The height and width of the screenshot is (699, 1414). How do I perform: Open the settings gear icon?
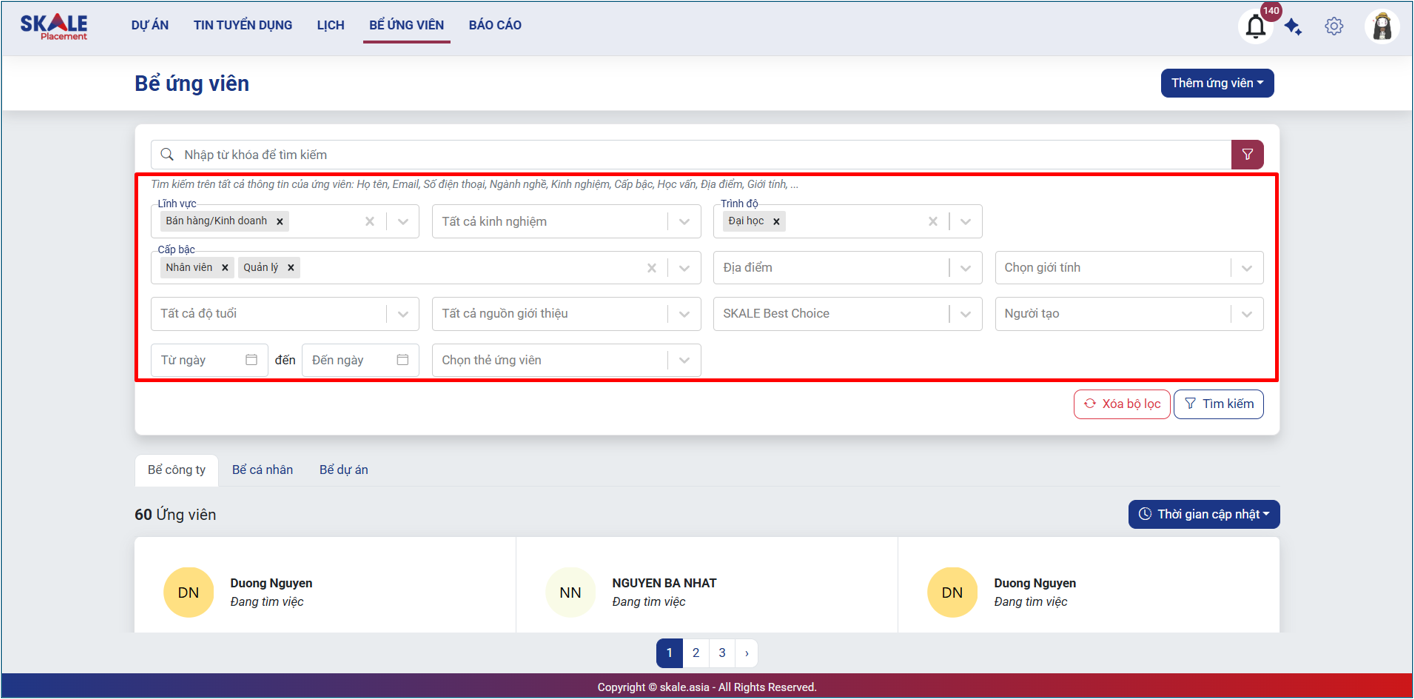click(x=1334, y=27)
